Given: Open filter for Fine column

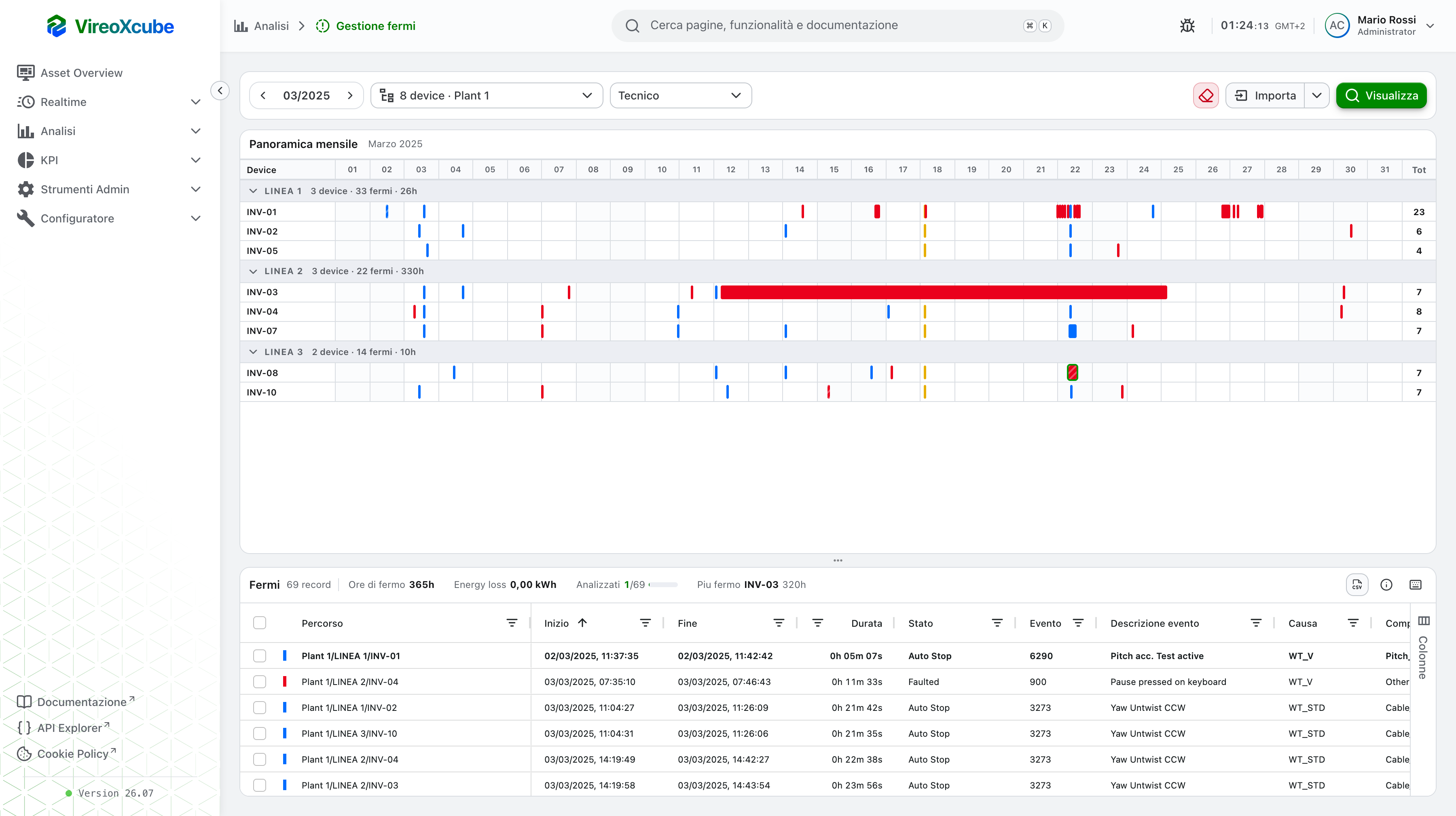Looking at the screenshot, I should tap(778, 623).
